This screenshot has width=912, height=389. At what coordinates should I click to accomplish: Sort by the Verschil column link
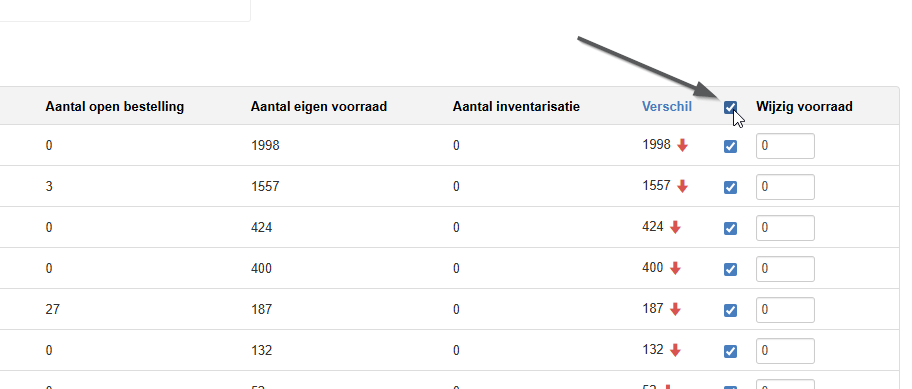pyautogui.click(x=667, y=106)
